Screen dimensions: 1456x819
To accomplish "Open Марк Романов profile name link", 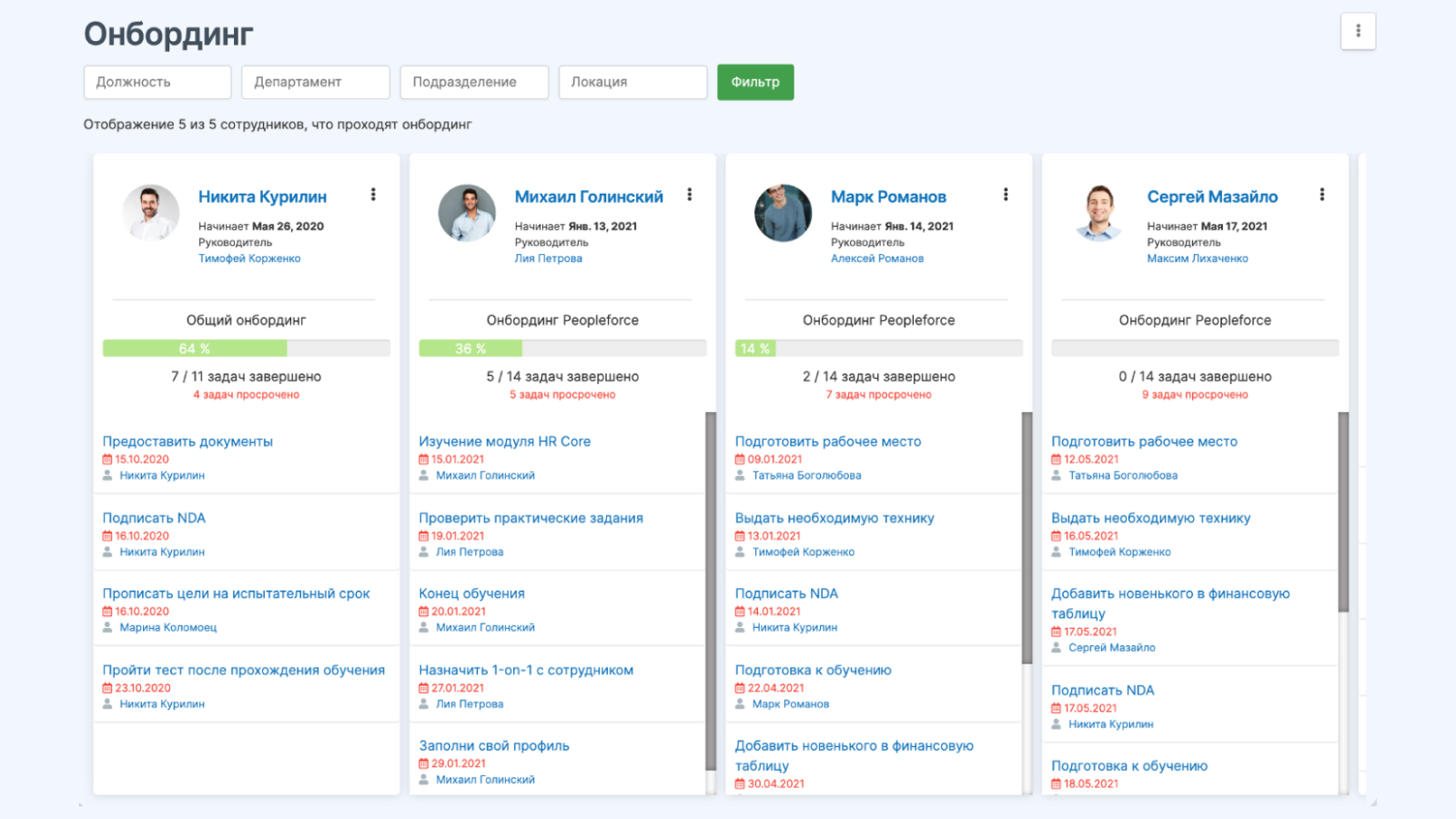I will 888,197.
